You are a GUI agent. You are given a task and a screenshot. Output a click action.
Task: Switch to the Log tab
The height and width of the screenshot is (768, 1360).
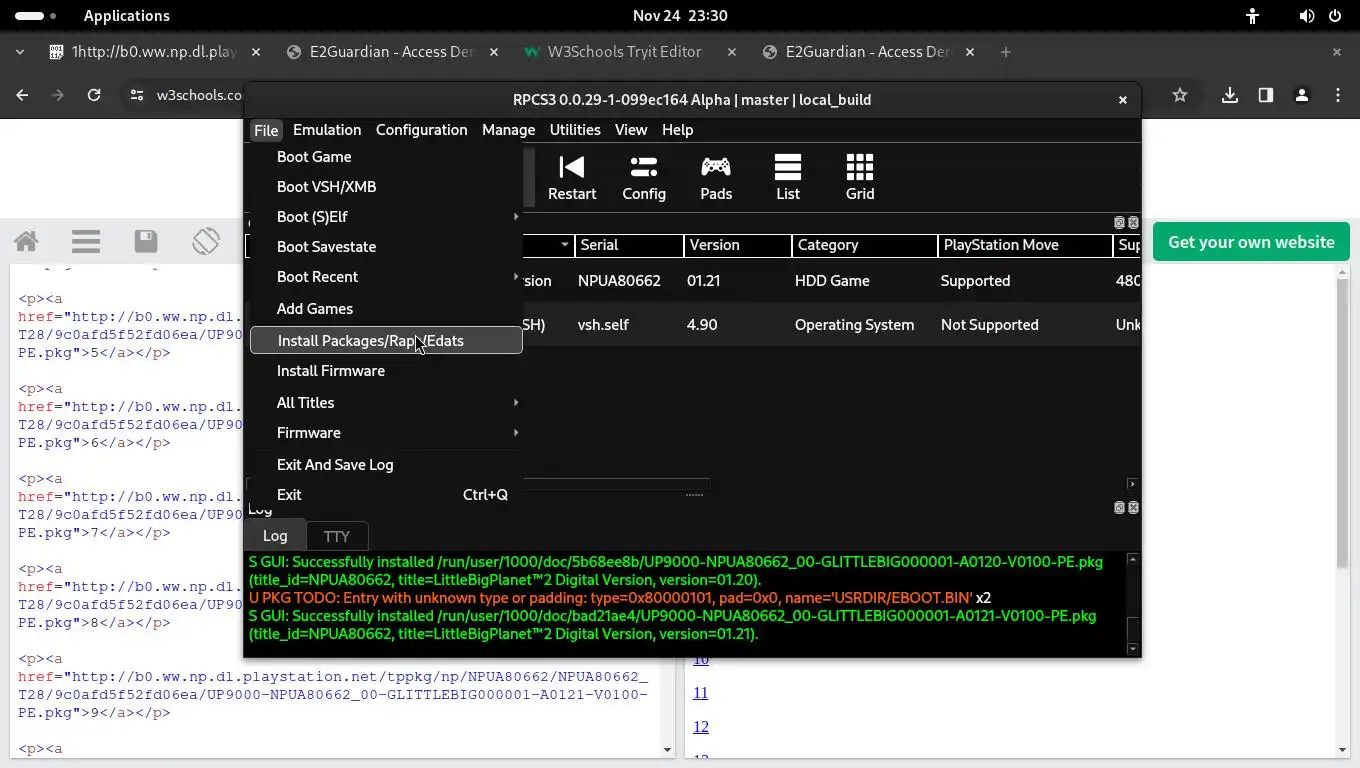[x=275, y=536]
